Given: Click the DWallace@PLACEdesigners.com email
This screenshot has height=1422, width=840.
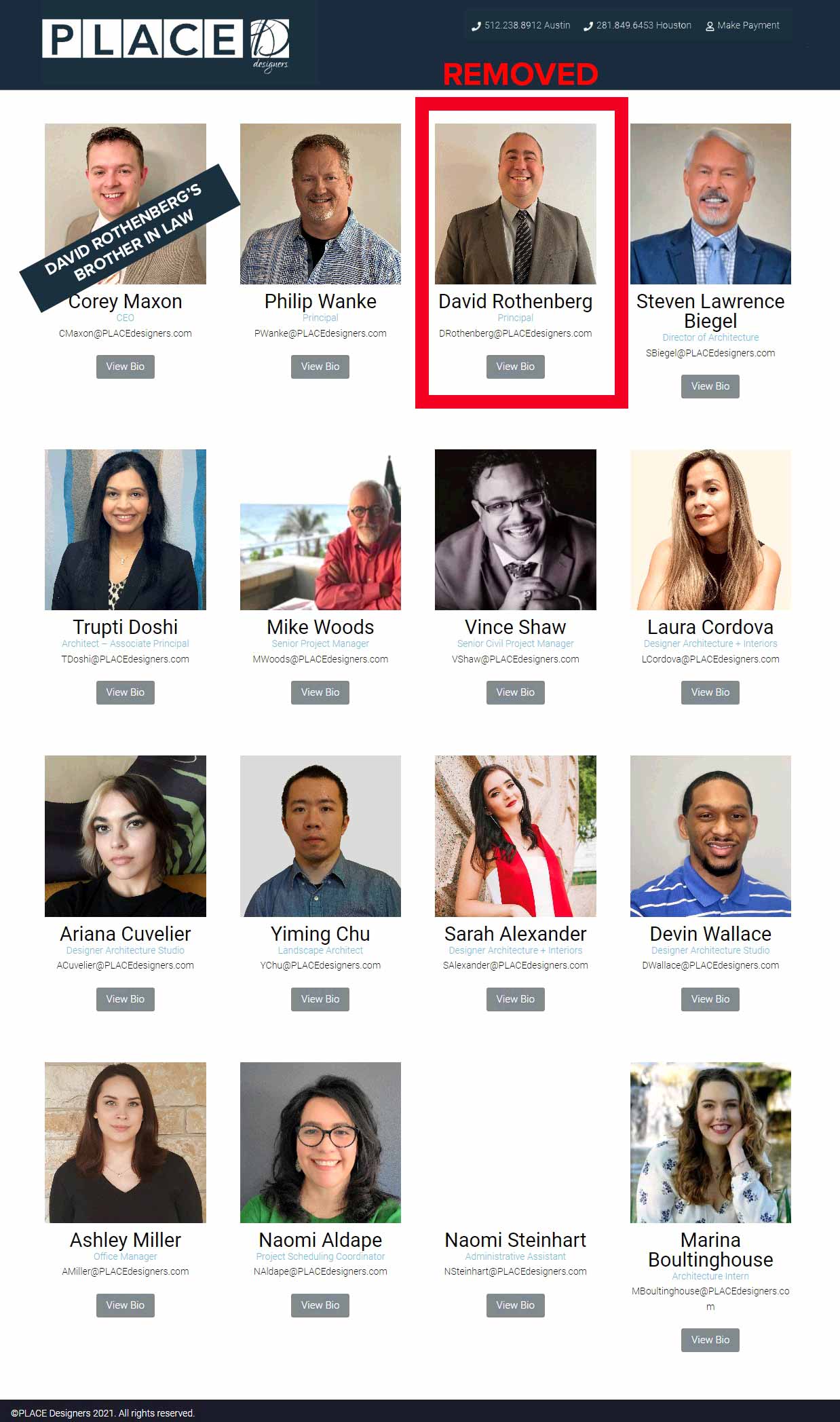Looking at the screenshot, I should click(x=710, y=965).
